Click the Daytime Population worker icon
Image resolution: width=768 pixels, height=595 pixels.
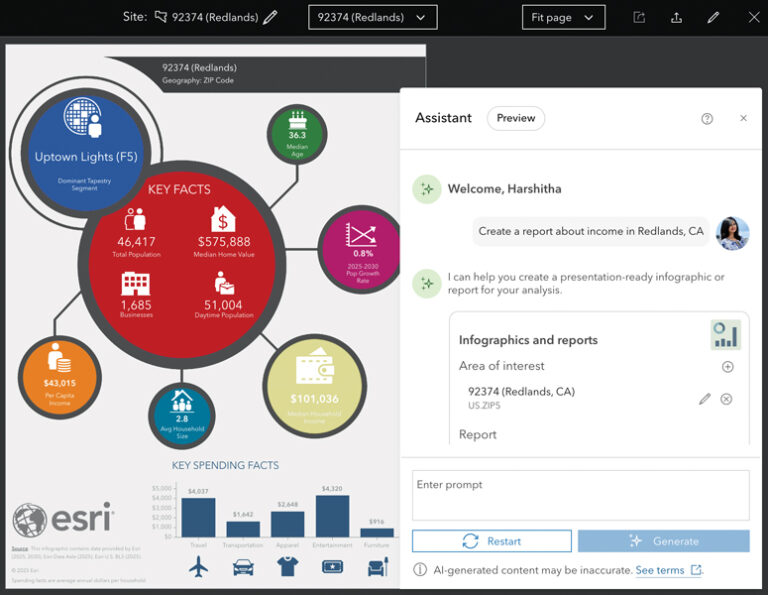[x=224, y=283]
